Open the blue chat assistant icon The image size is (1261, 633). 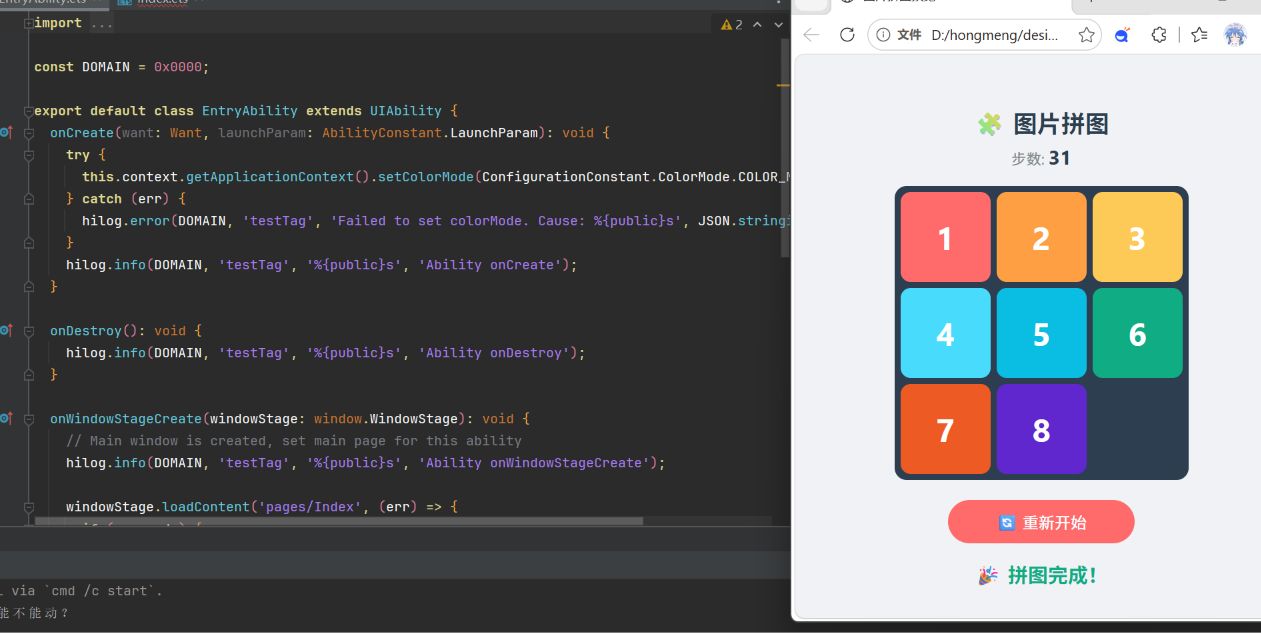(x=1122, y=35)
